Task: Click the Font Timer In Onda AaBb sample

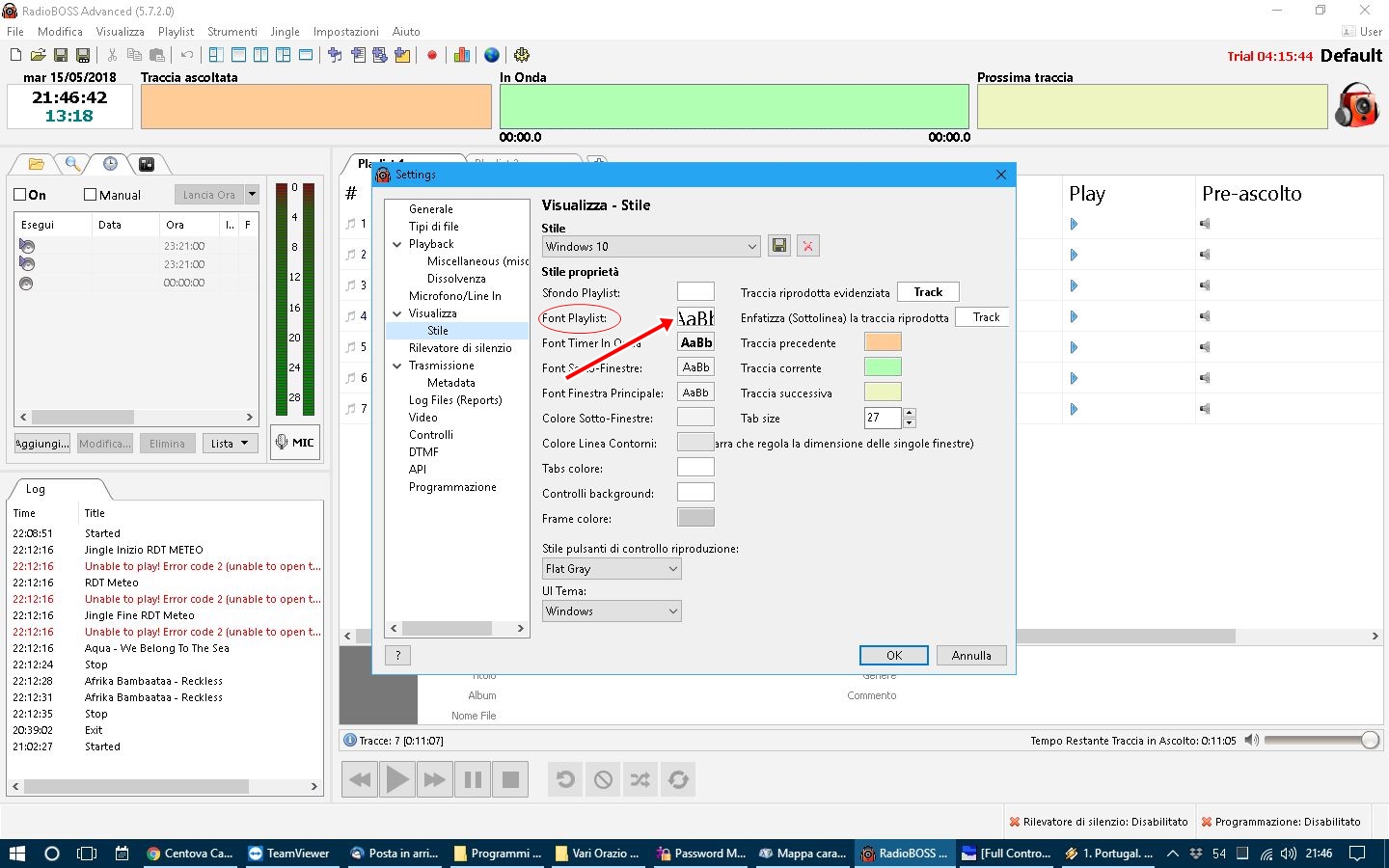Action: pyautogui.click(x=696, y=342)
